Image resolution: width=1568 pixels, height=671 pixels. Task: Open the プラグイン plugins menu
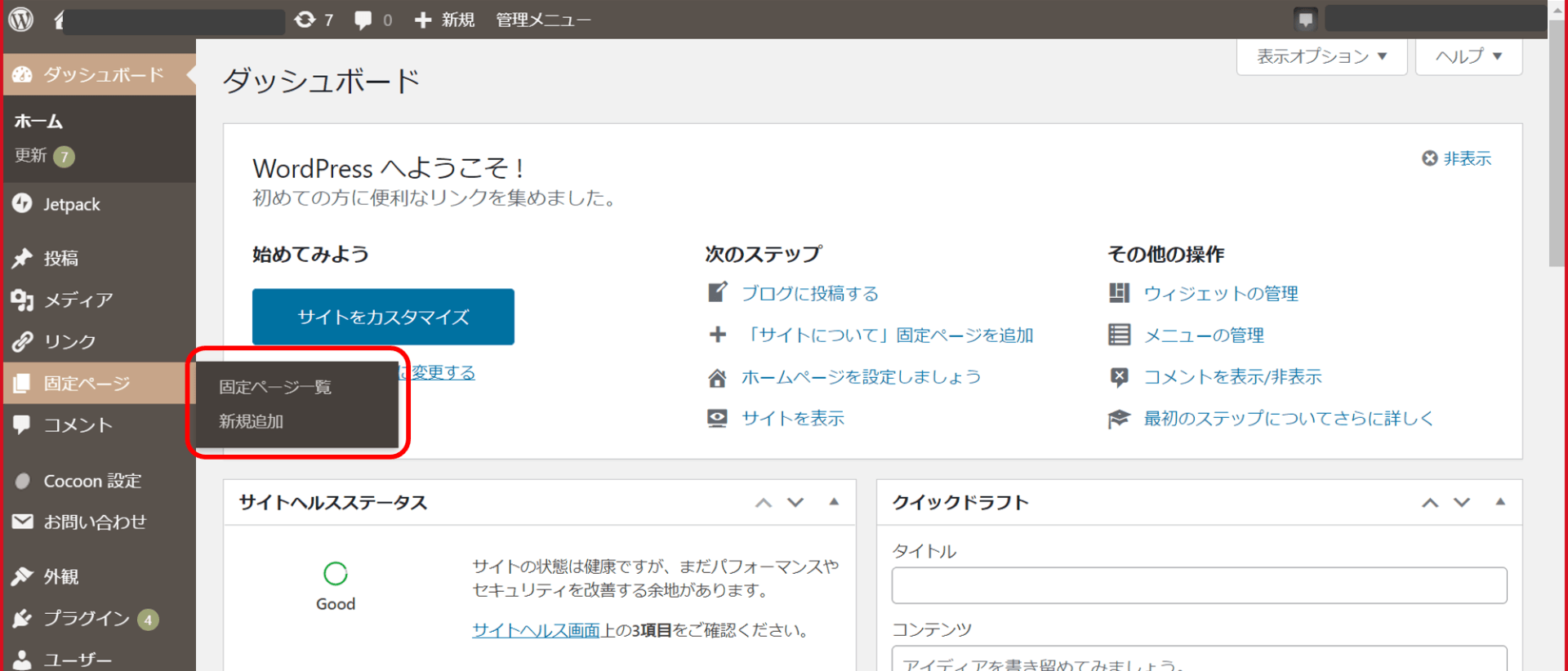[86, 618]
